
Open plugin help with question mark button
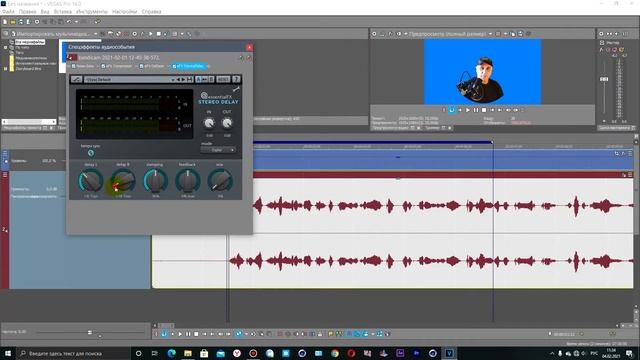236,80
